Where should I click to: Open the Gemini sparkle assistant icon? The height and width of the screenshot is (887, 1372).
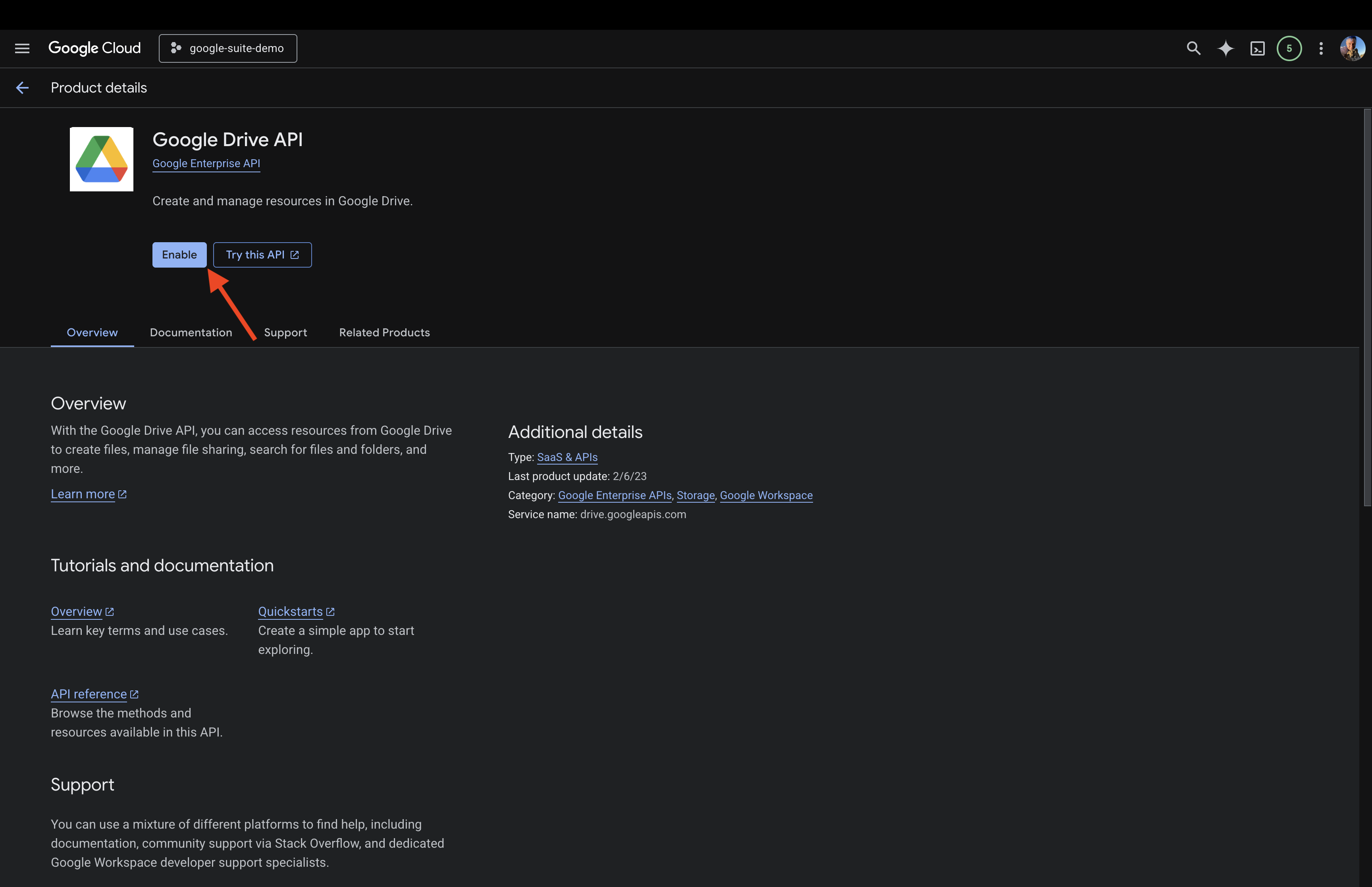coord(1226,48)
